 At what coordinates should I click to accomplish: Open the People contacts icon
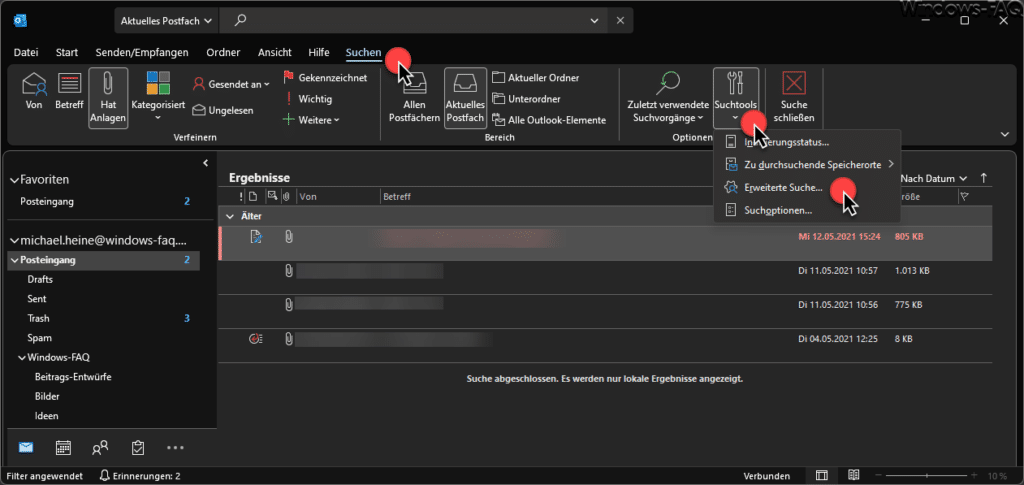click(x=100, y=448)
